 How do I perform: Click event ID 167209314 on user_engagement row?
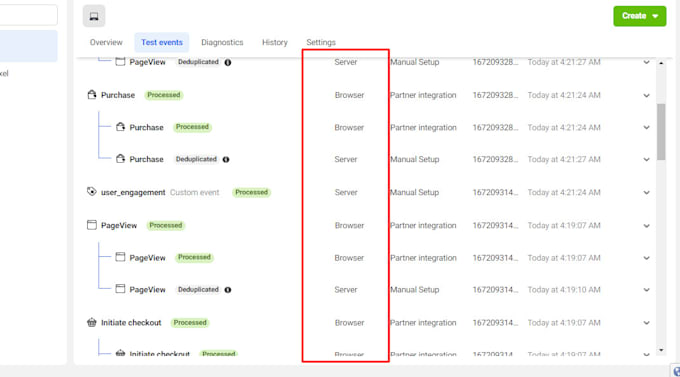[495, 192]
